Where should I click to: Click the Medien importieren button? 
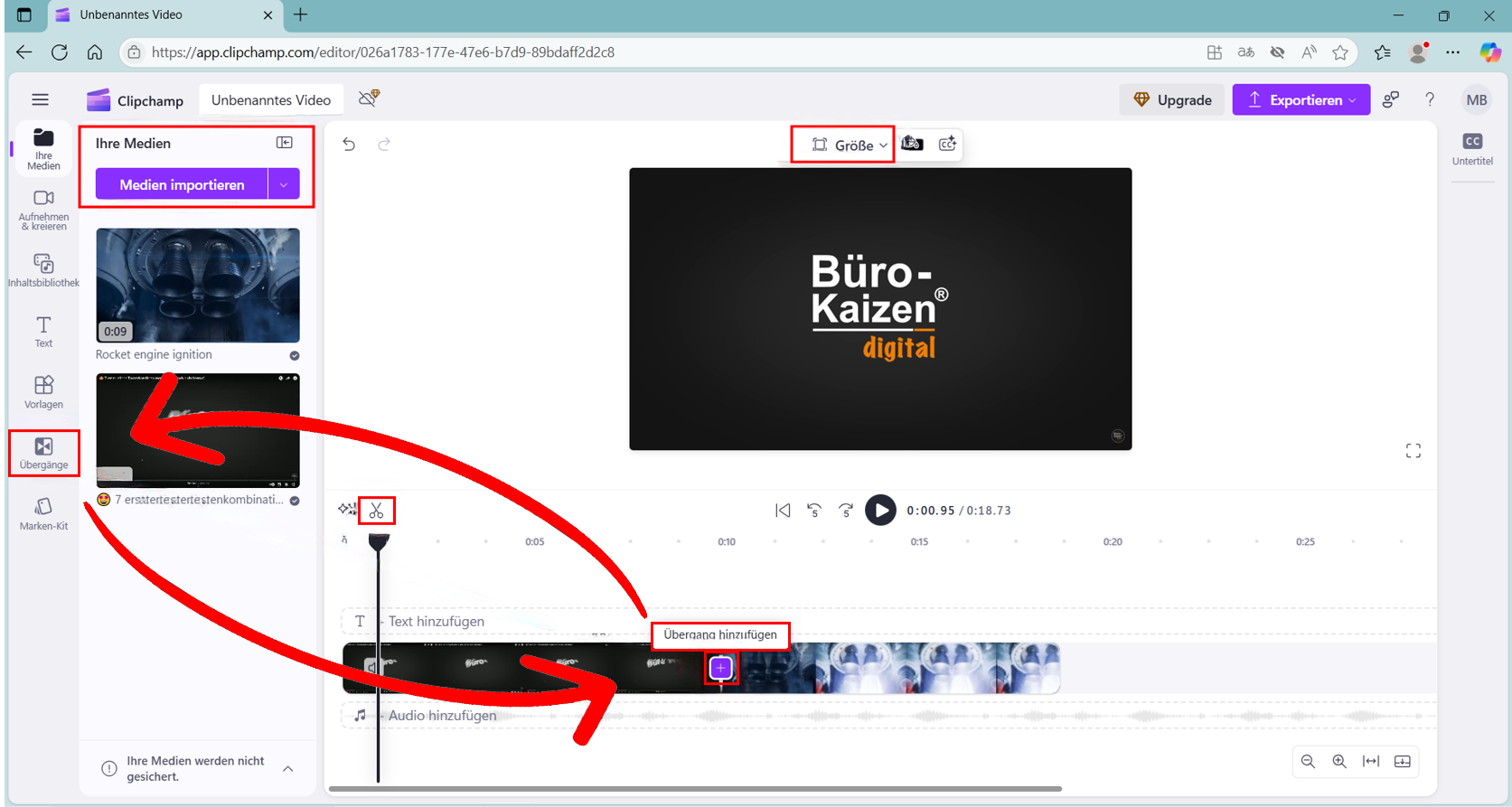(x=182, y=184)
